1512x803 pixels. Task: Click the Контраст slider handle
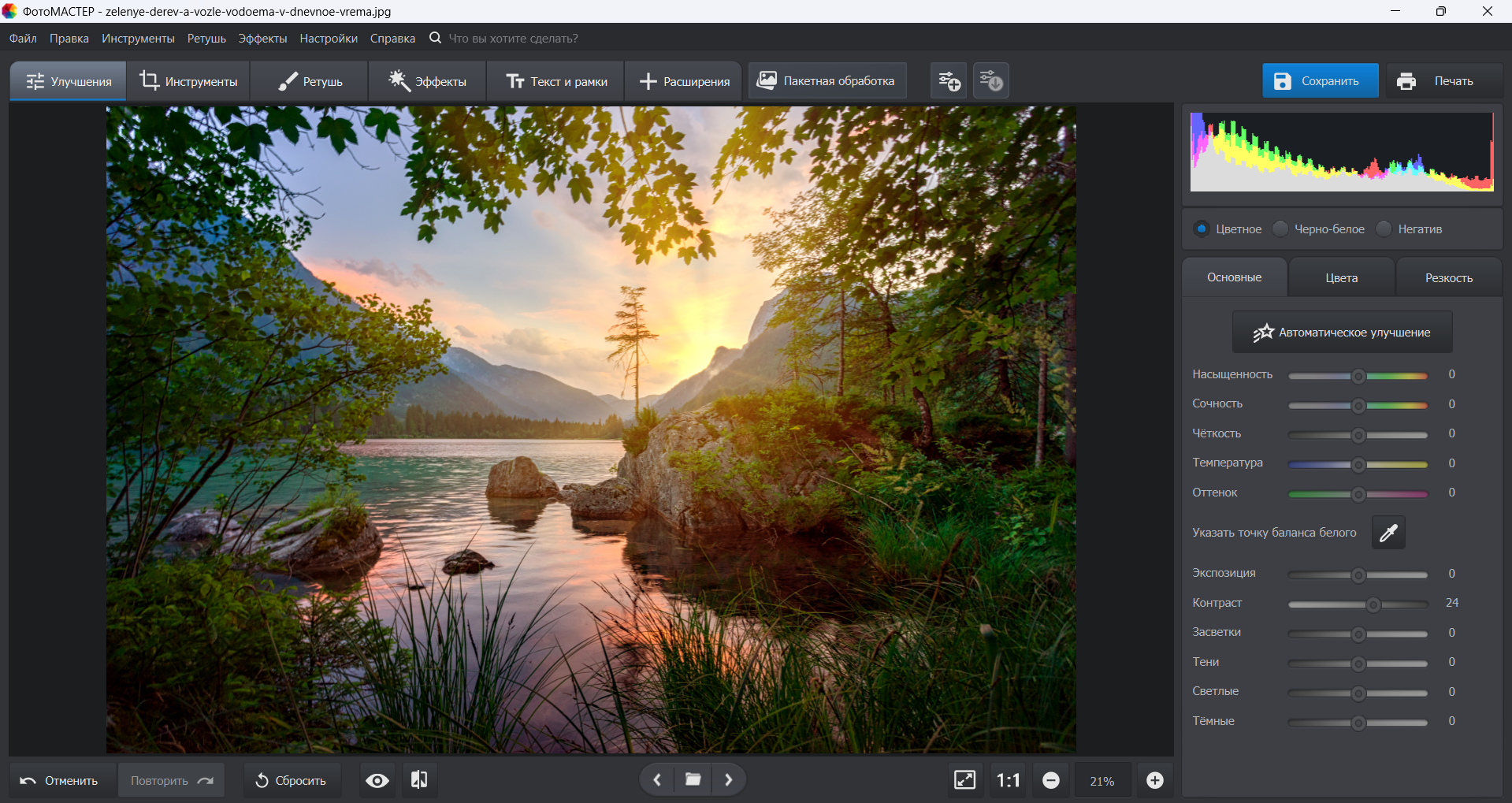tap(1373, 604)
